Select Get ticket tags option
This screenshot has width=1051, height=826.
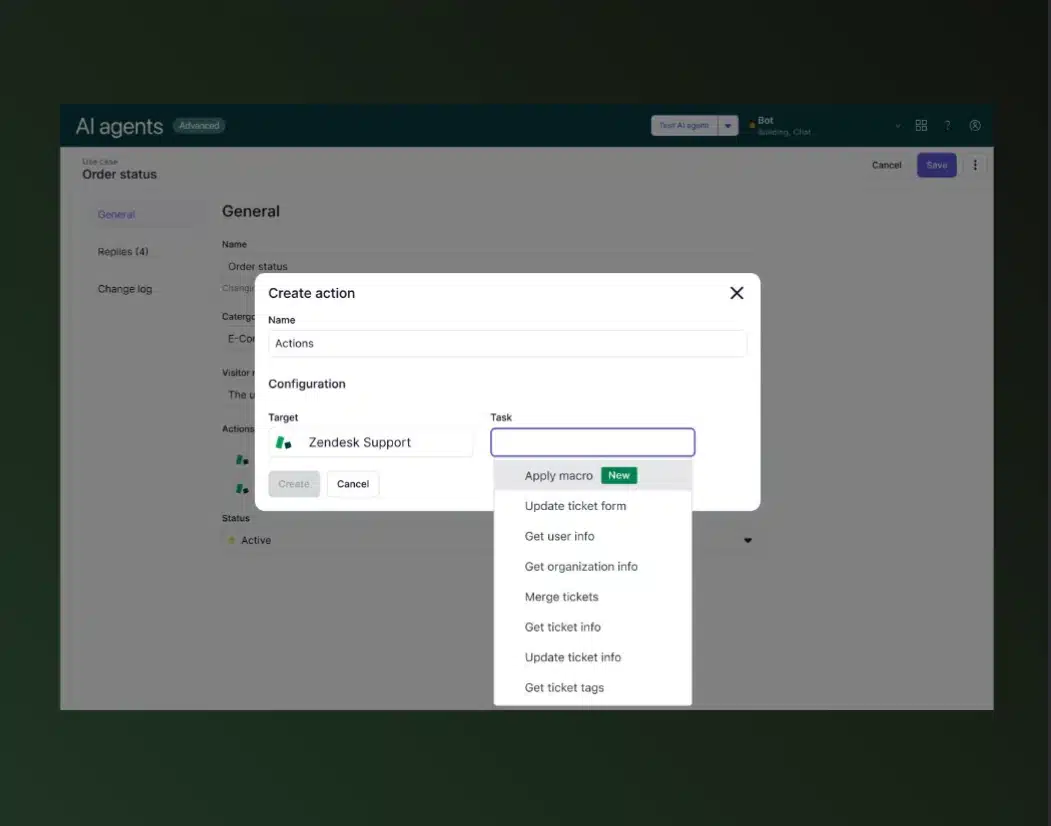564,688
